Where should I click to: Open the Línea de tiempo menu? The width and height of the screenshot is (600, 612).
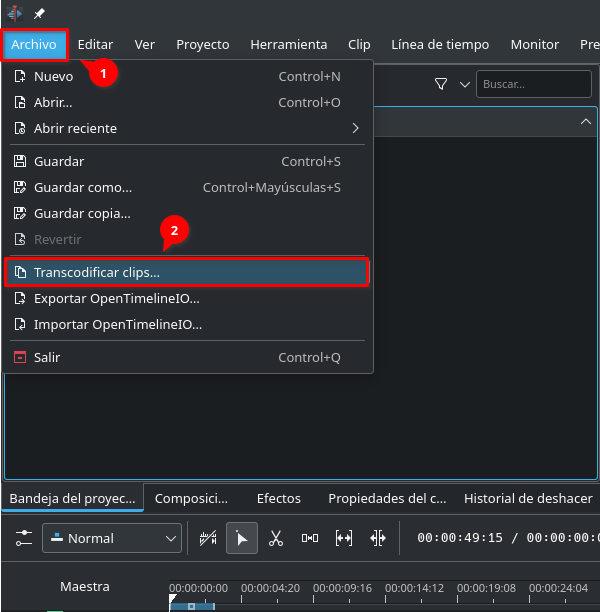click(x=440, y=44)
